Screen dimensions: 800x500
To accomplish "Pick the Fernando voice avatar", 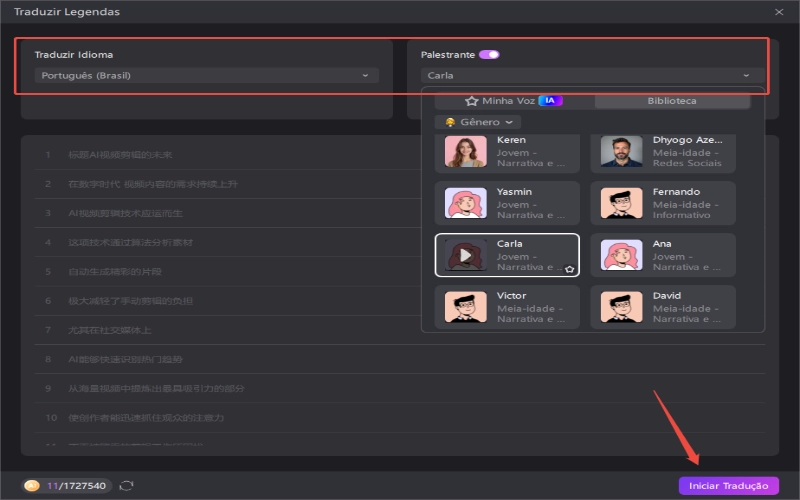I will (x=621, y=203).
